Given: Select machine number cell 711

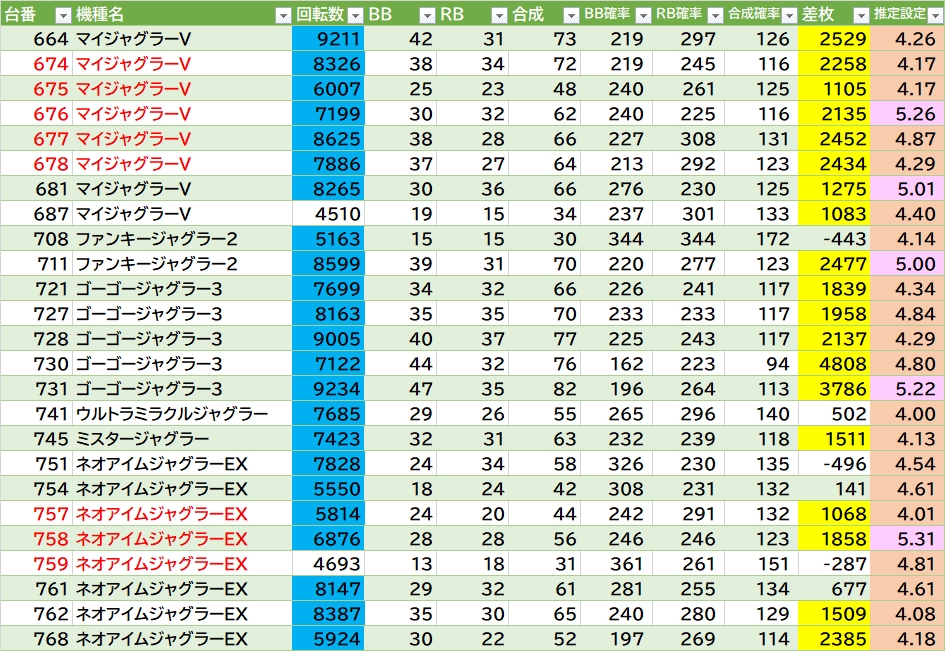Looking at the screenshot, I should pyautogui.click(x=37, y=264).
